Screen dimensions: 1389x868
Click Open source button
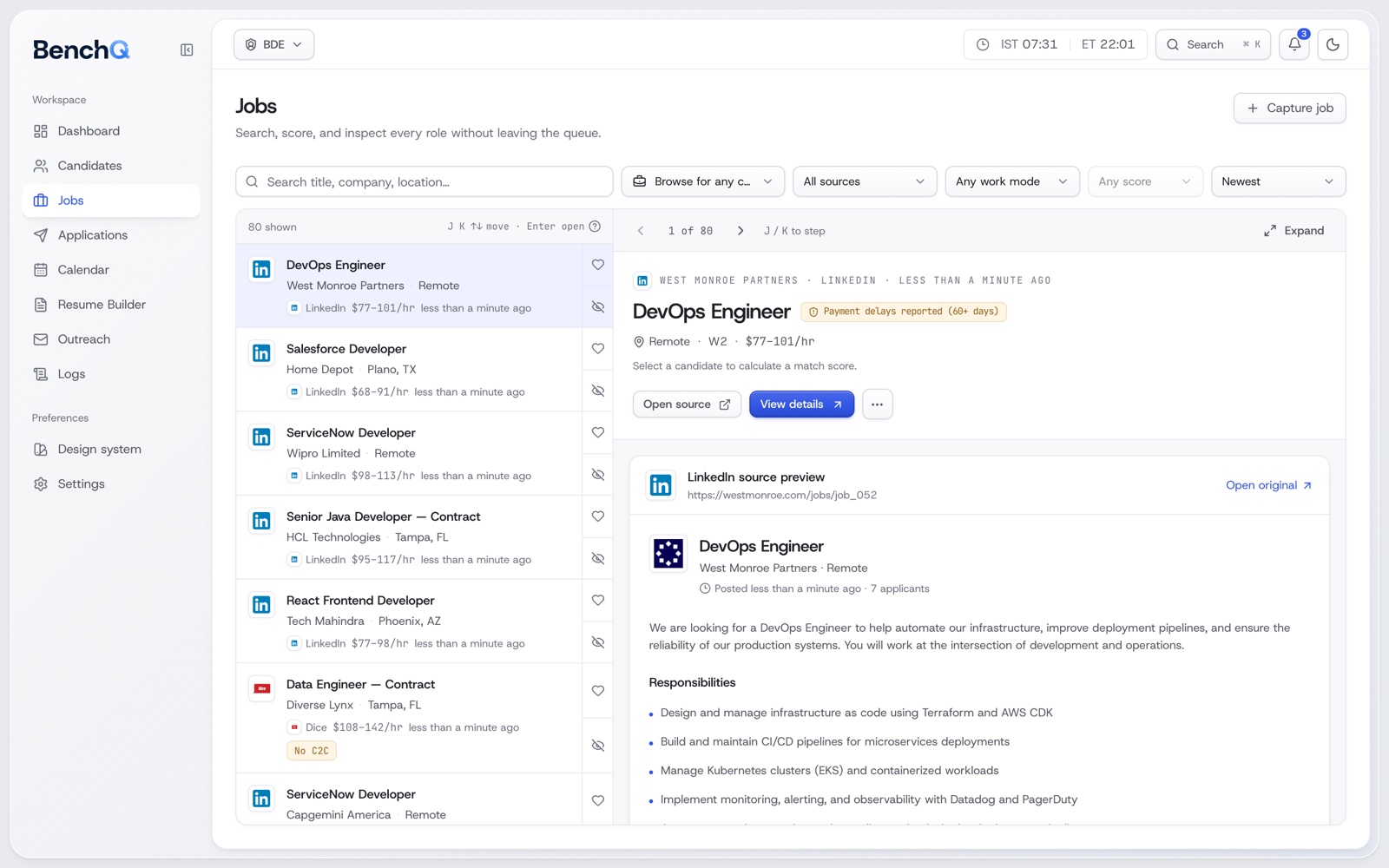[x=687, y=404]
